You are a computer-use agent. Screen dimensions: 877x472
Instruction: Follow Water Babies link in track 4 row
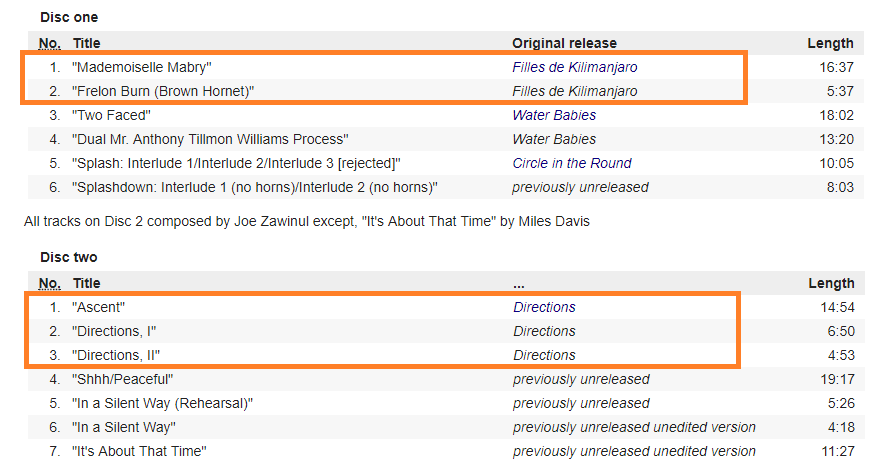[554, 139]
